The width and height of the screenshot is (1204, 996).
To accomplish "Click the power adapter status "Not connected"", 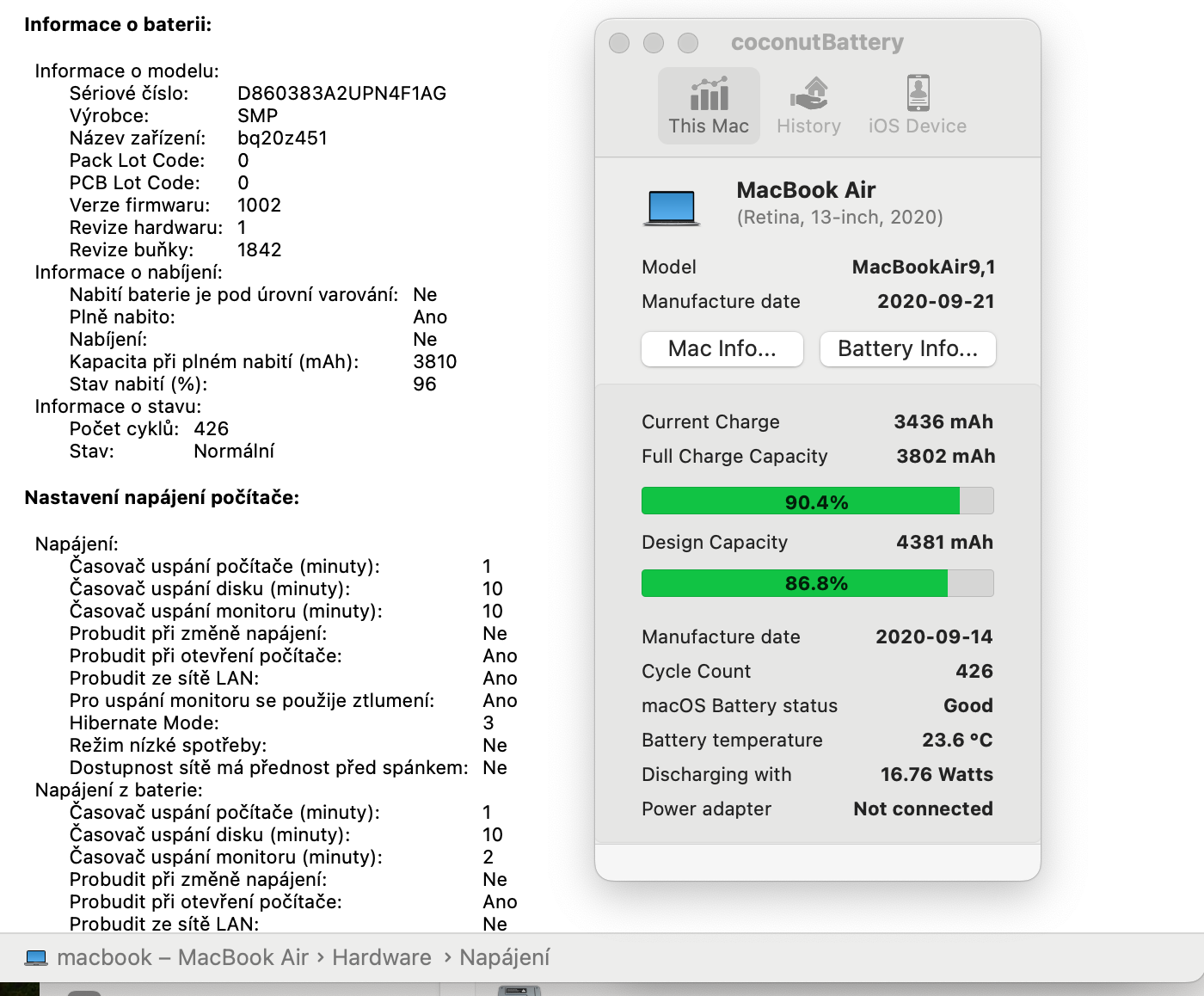I will coord(924,809).
